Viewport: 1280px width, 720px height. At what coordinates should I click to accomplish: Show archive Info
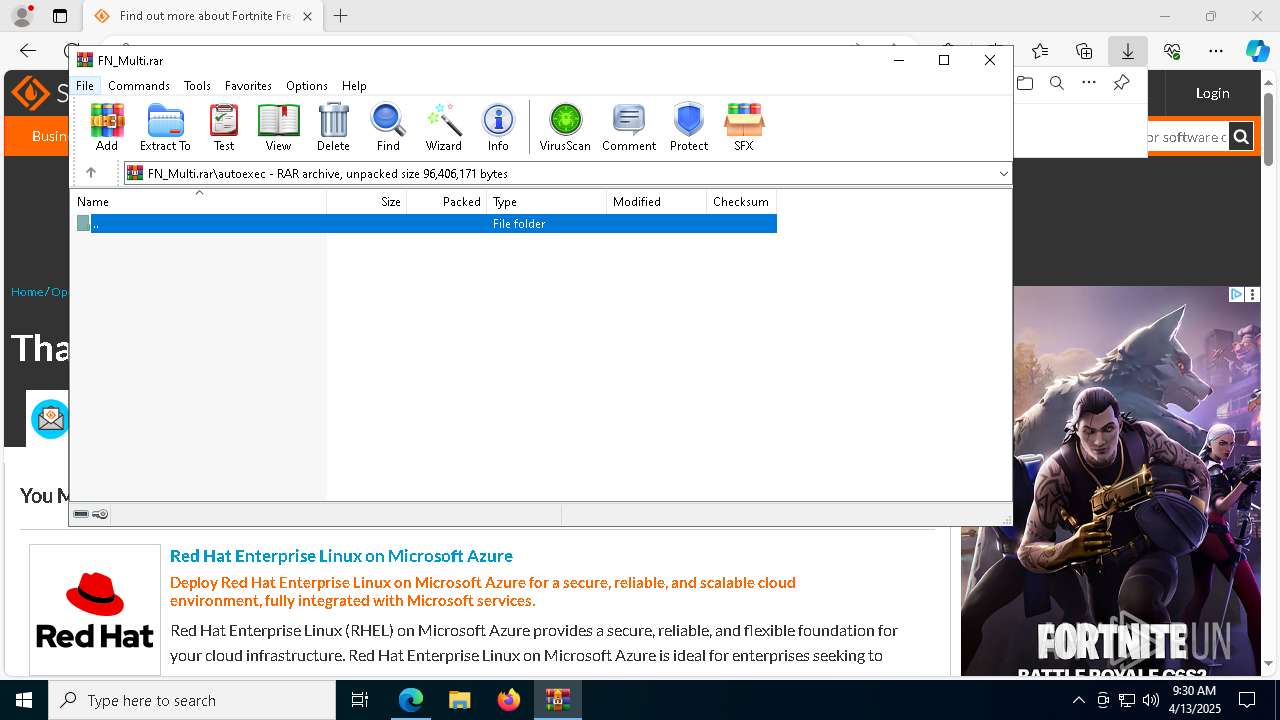point(498,127)
